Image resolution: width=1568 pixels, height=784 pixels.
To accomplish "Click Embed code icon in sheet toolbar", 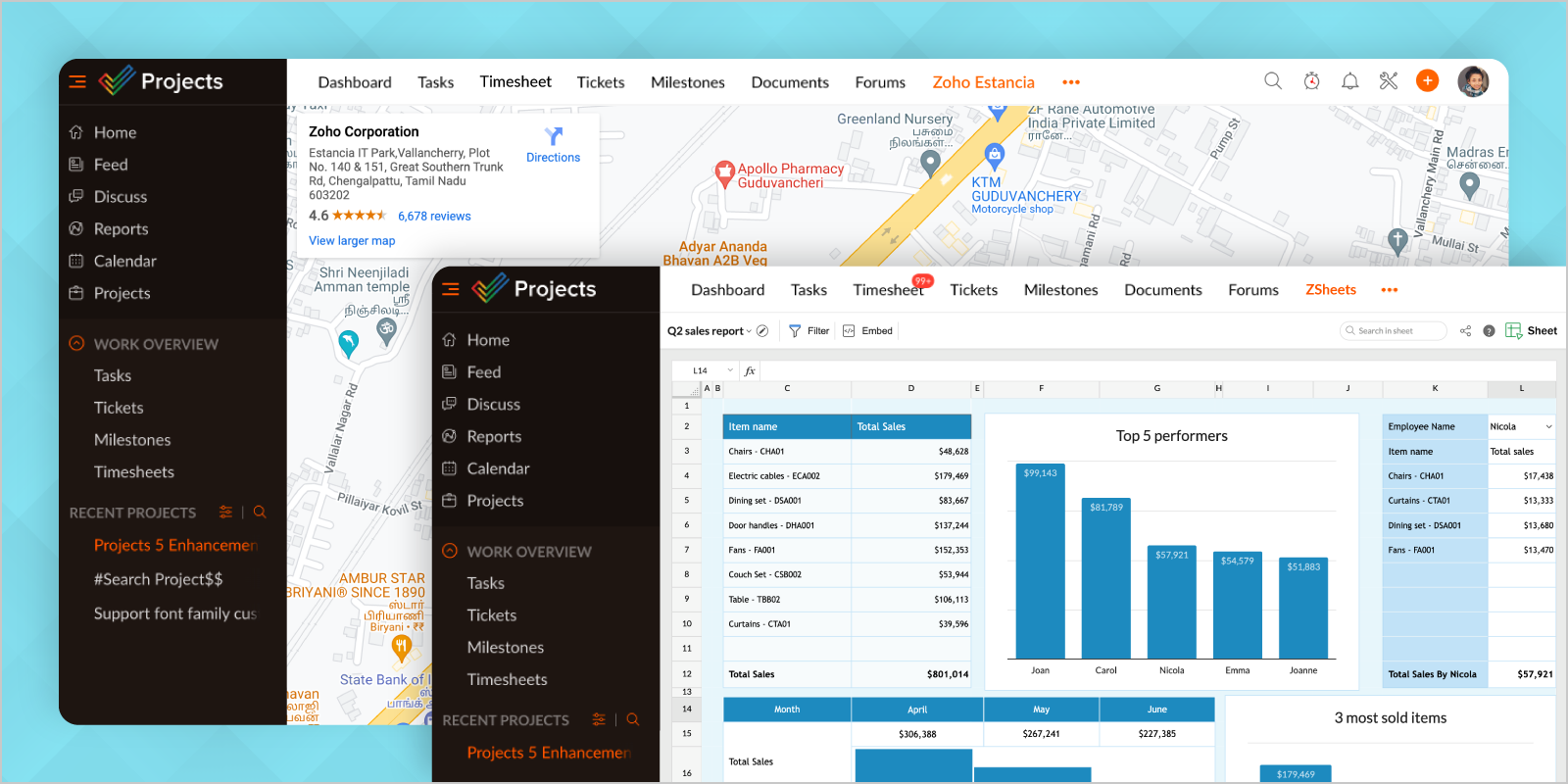I will [849, 331].
